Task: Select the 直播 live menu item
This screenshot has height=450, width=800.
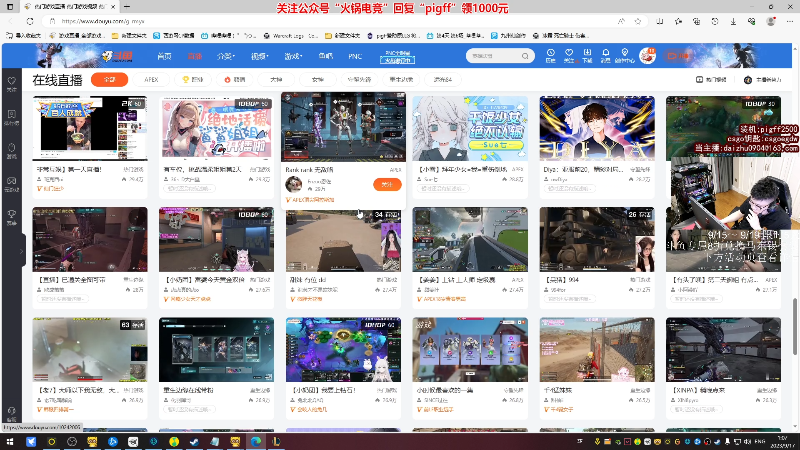Action: click(x=194, y=56)
